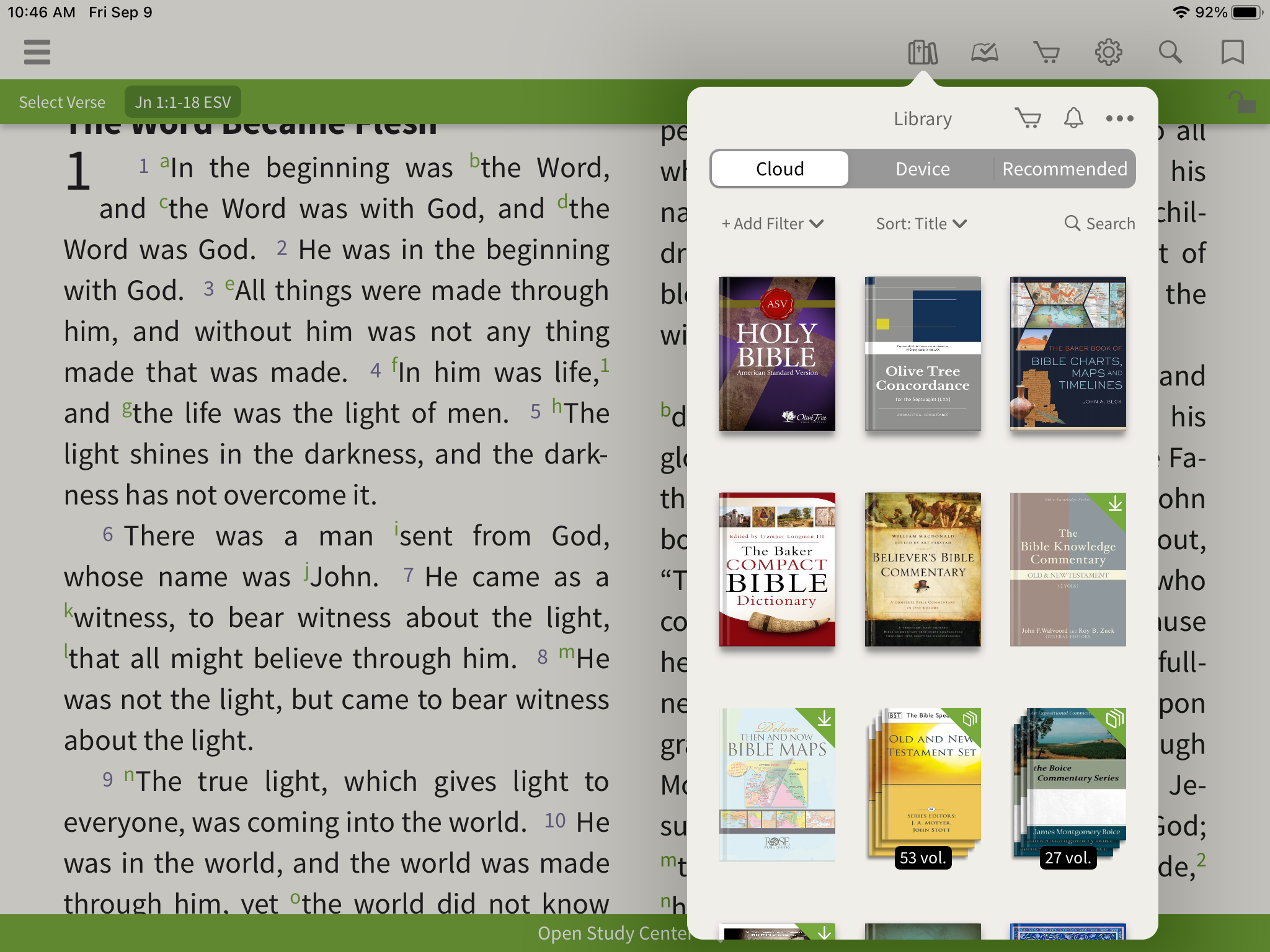
Task: Open the three-dot more options menu
Action: 1120,118
